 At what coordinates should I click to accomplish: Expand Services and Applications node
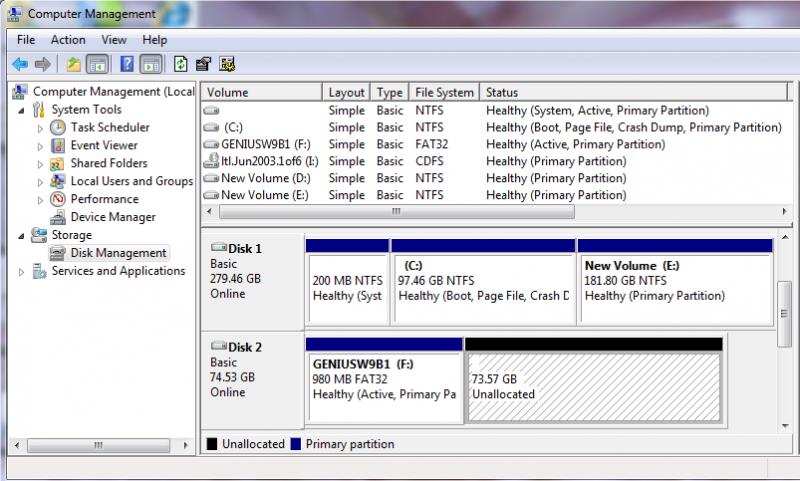click(x=22, y=271)
